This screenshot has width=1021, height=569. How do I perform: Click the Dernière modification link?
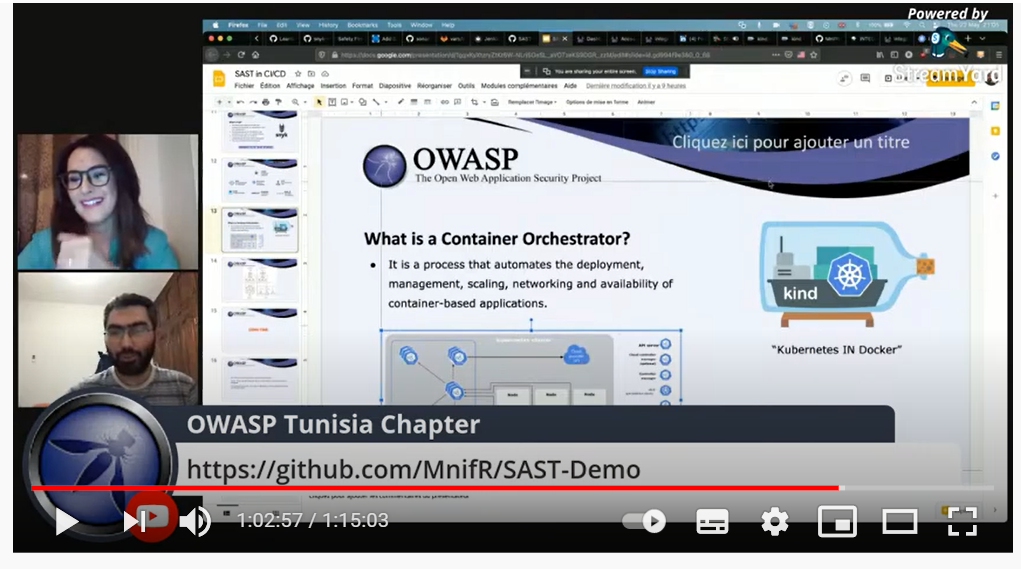point(636,86)
